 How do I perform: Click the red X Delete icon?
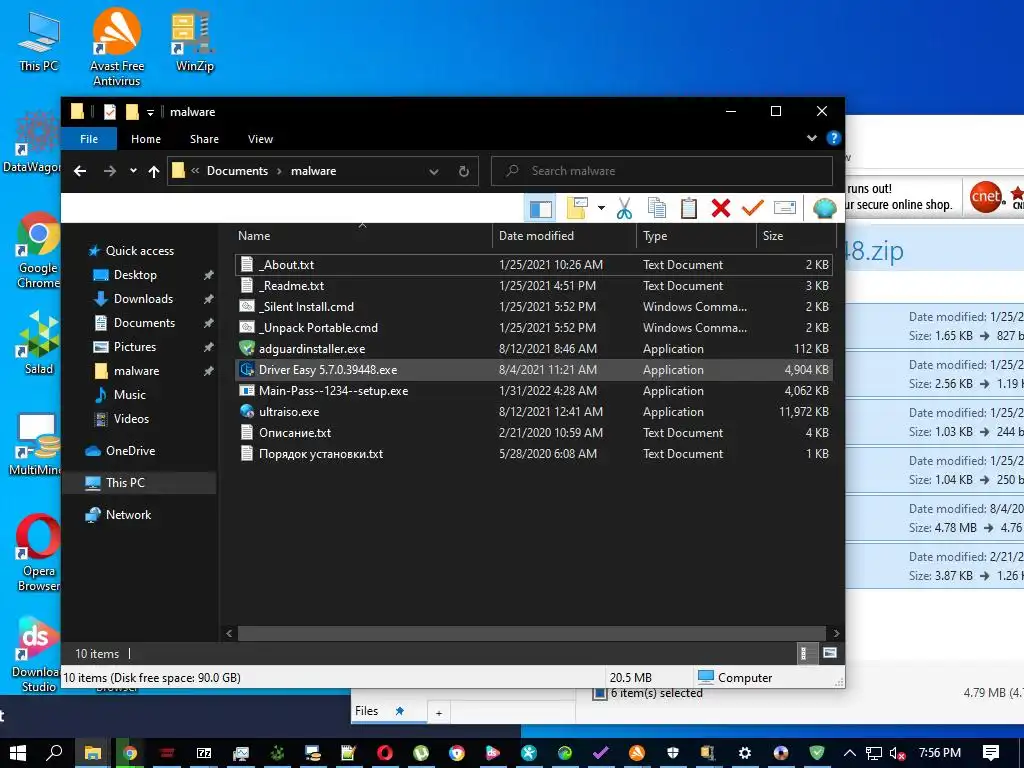(x=721, y=208)
